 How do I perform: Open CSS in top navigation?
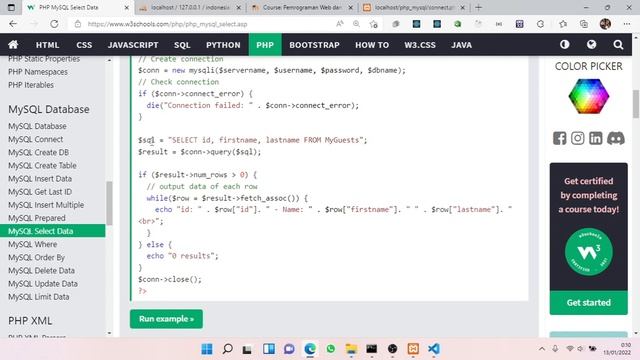[x=84, y=45]
